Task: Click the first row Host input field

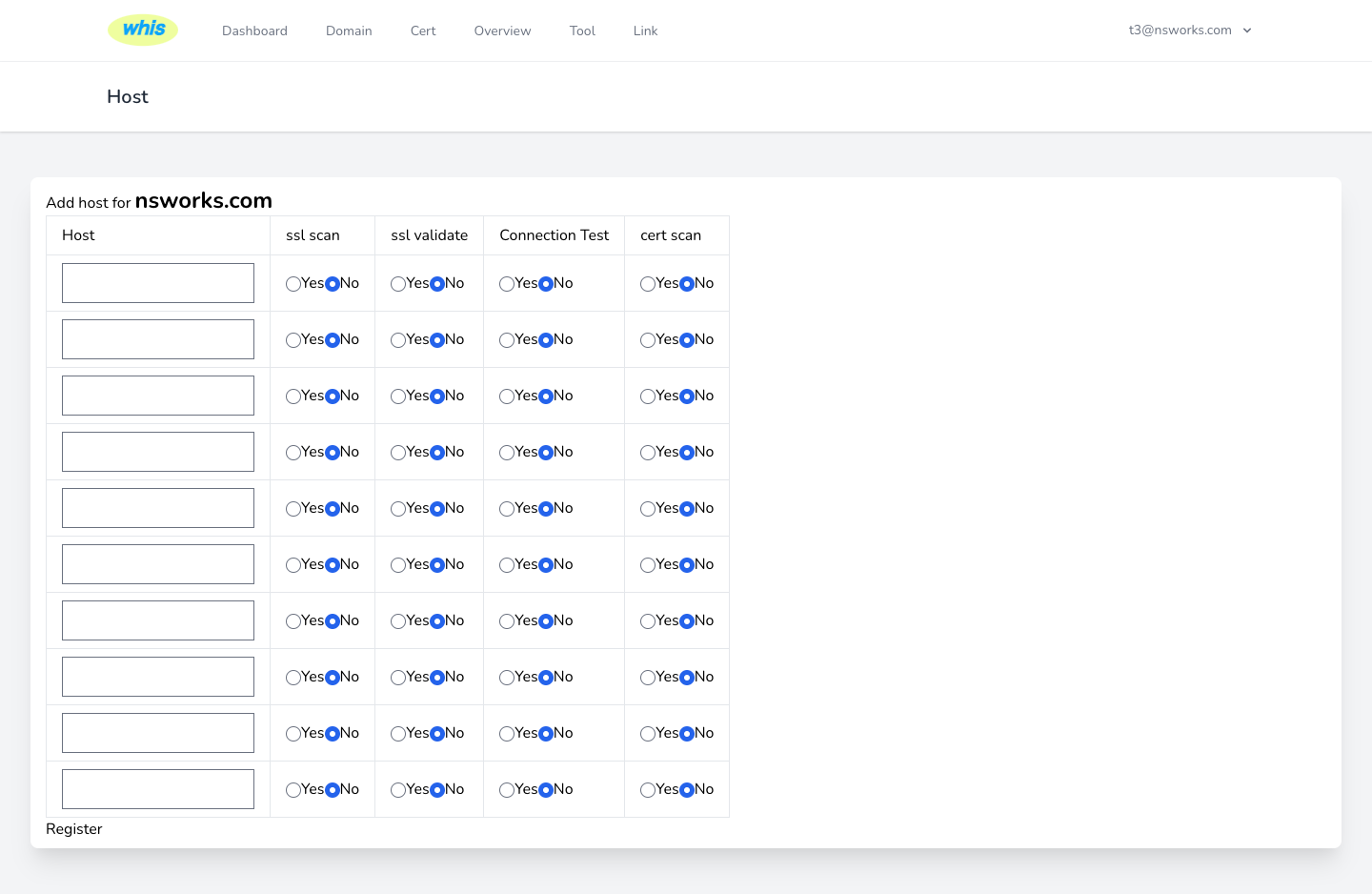Action: pos(158,283)
